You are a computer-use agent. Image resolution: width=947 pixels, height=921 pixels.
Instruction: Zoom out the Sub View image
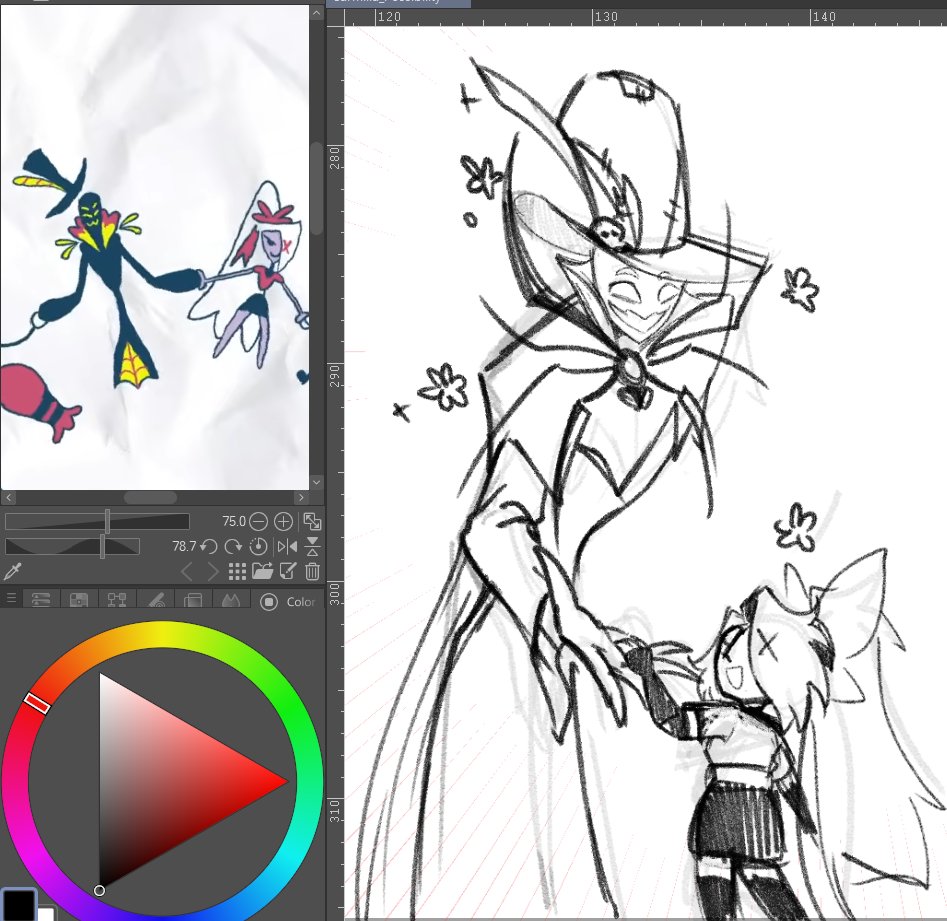coord(258,521)
